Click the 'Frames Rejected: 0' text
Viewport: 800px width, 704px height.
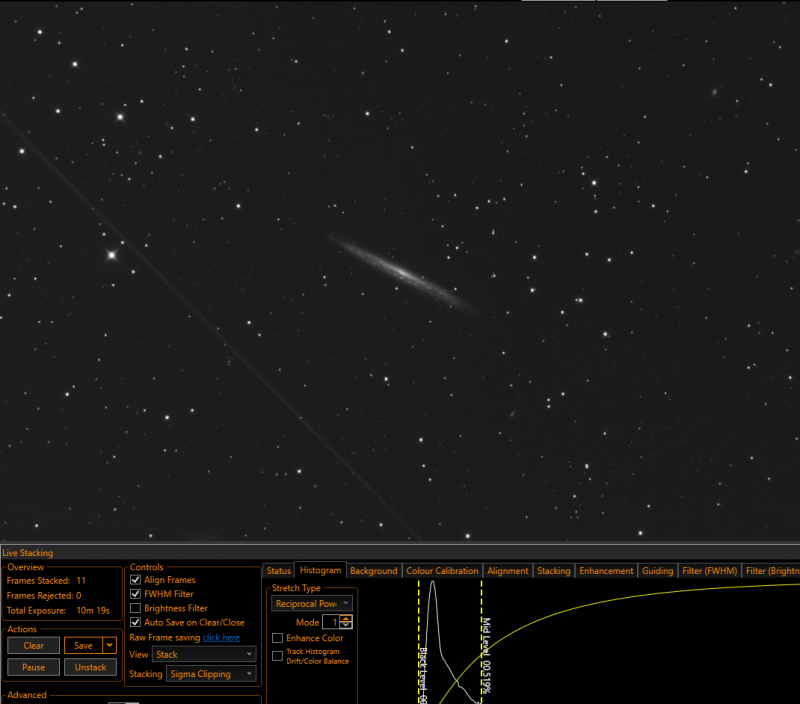44,595
